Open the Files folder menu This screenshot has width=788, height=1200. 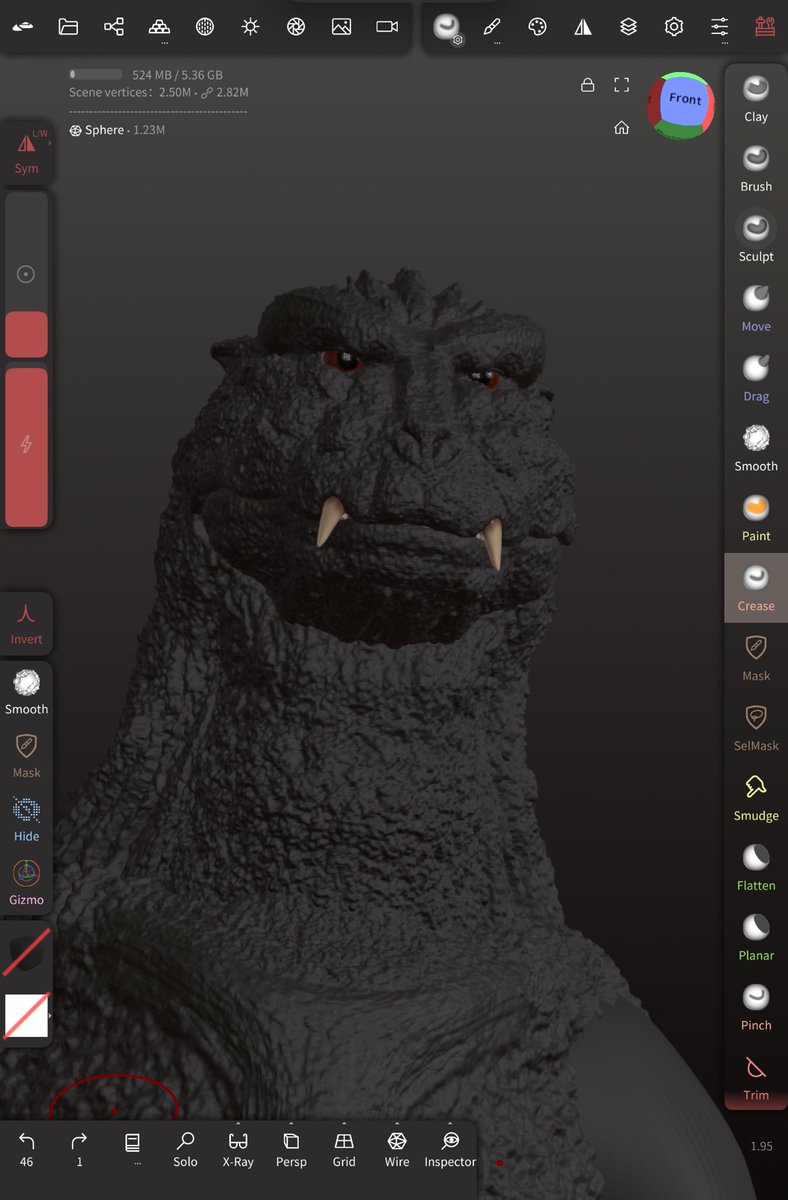coord(68,27)
